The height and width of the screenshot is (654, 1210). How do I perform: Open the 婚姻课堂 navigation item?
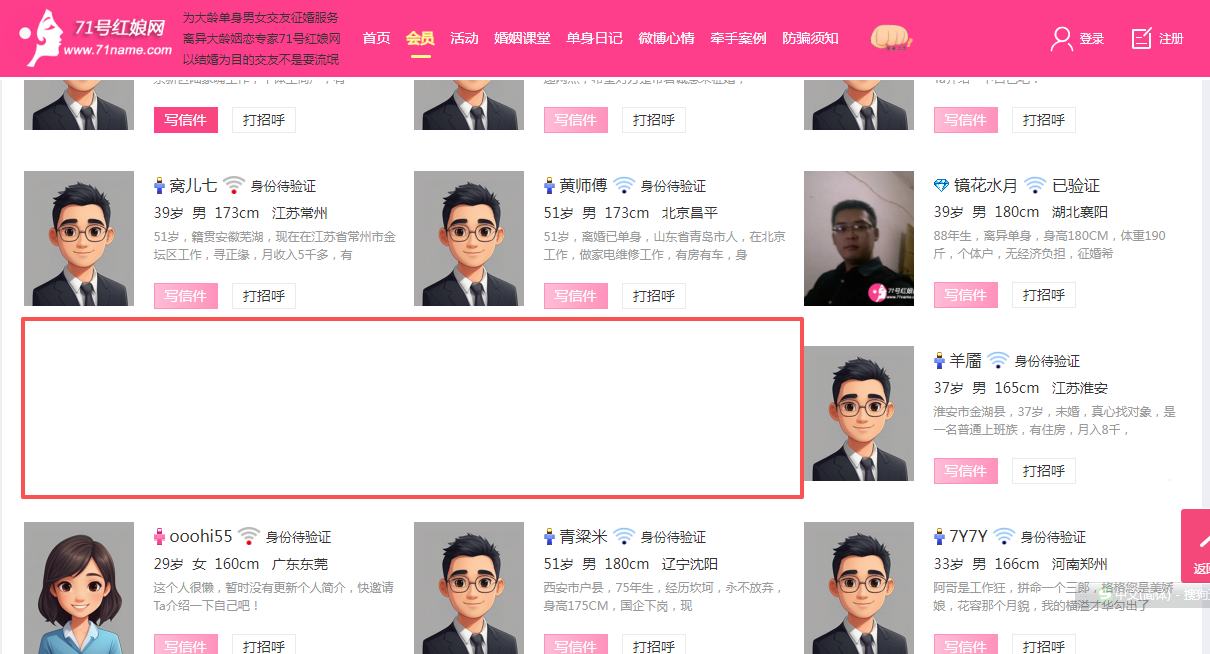pyautogui.click(x=522, y=38)
